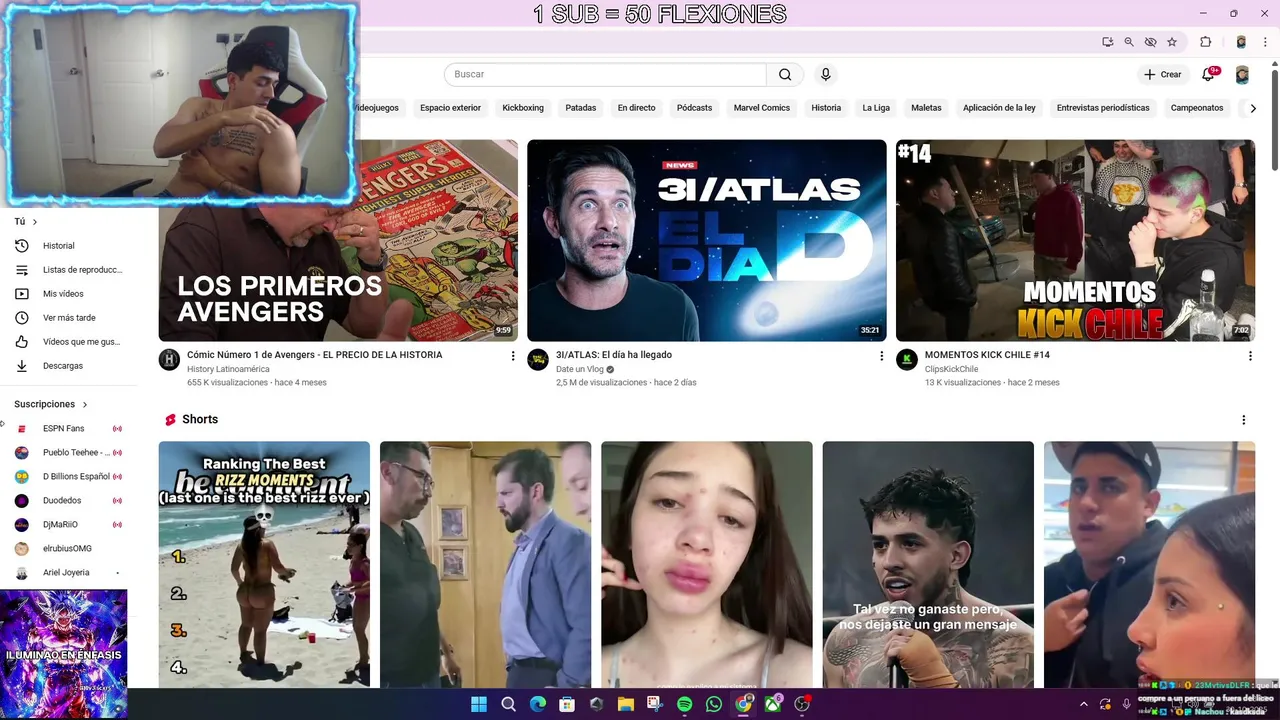
Task: Select the Kickboxing chip
Action: (x=523, y=108)
